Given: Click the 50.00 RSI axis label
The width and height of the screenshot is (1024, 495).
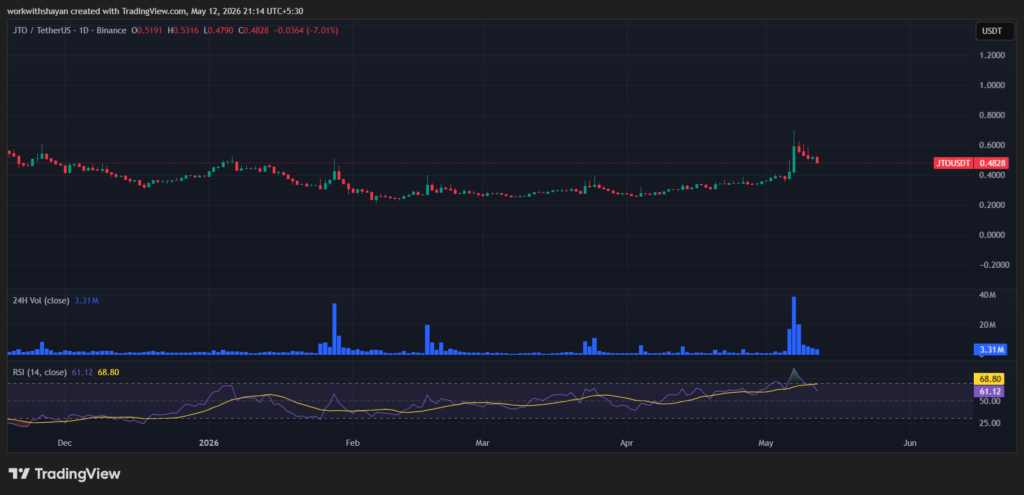Looking at the screenshot, I should [x=989, y=401].
